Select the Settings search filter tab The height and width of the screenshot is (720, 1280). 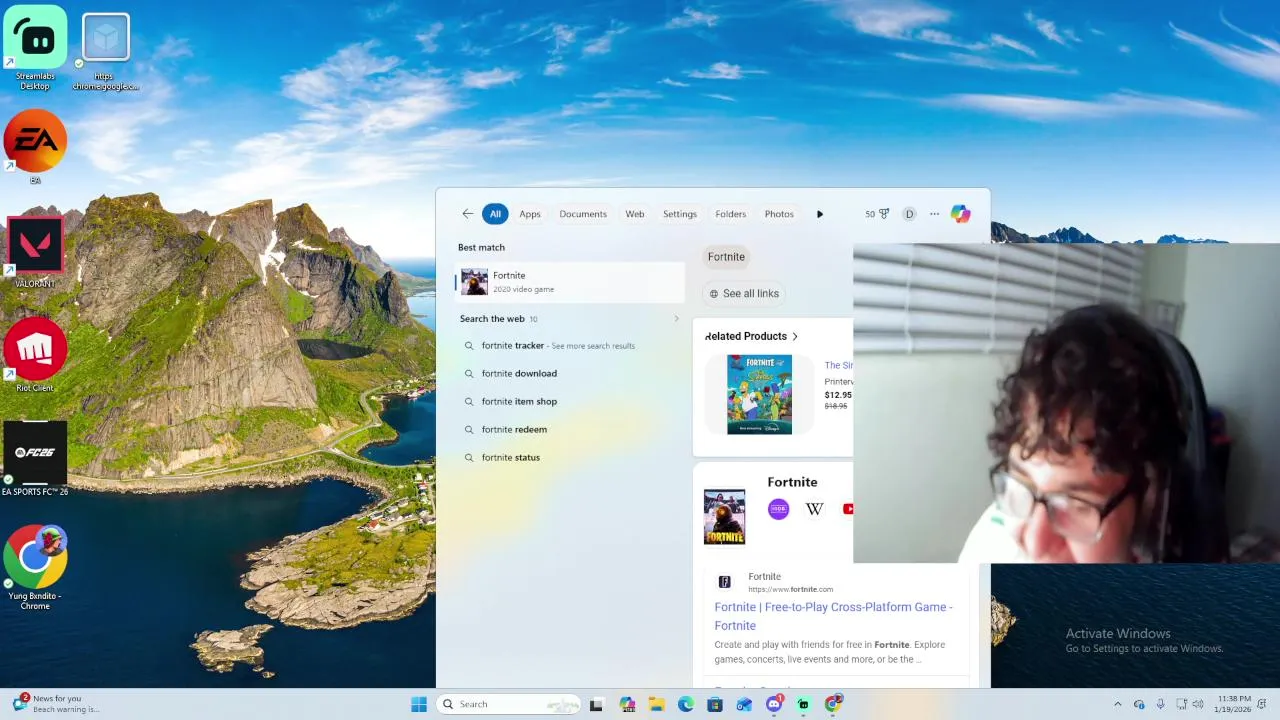click(680, 214)
